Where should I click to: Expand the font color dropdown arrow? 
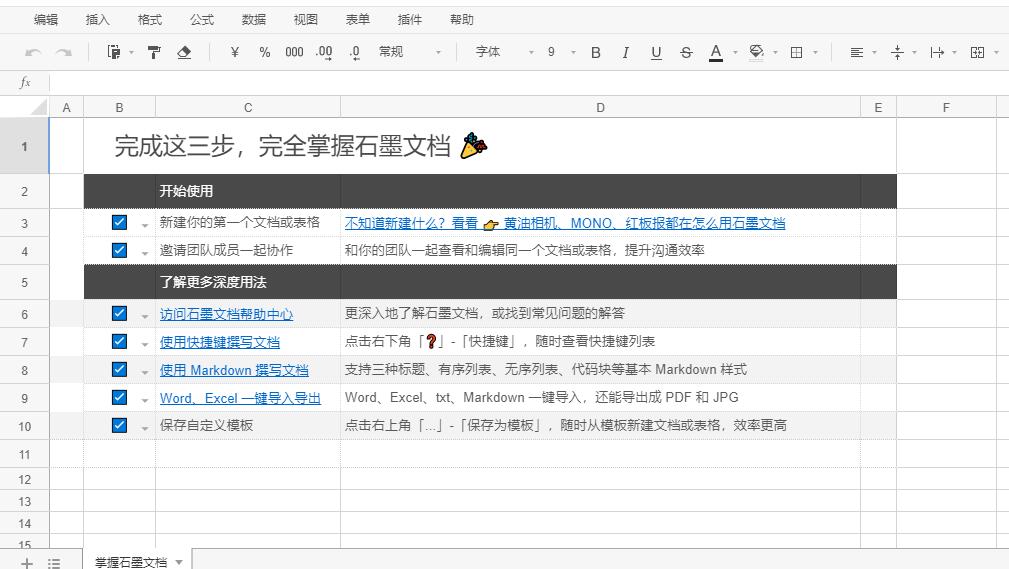(x=735, y=53)
